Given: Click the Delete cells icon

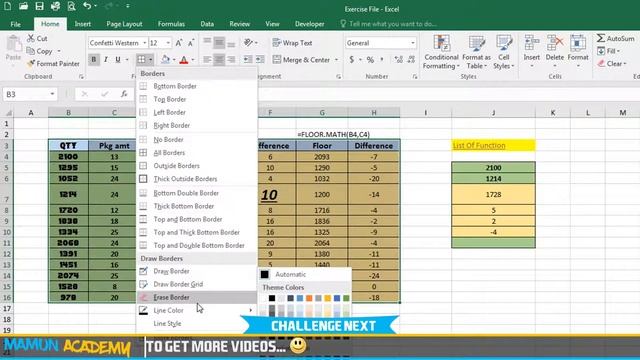Looking at the screenshot, I should tap(555, 43).
